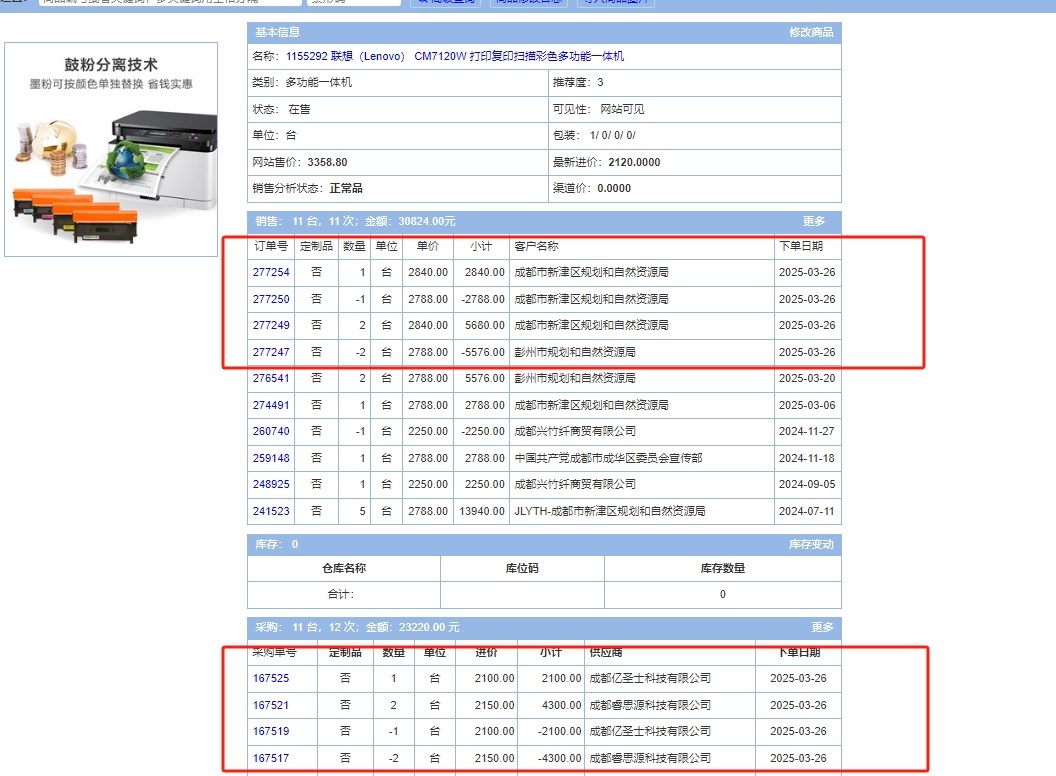This screenshot has width=1056, height=776.
Task: Select the 最新进价 value 2120.0000
Action: pyautogui.click(x=634, y=162)
